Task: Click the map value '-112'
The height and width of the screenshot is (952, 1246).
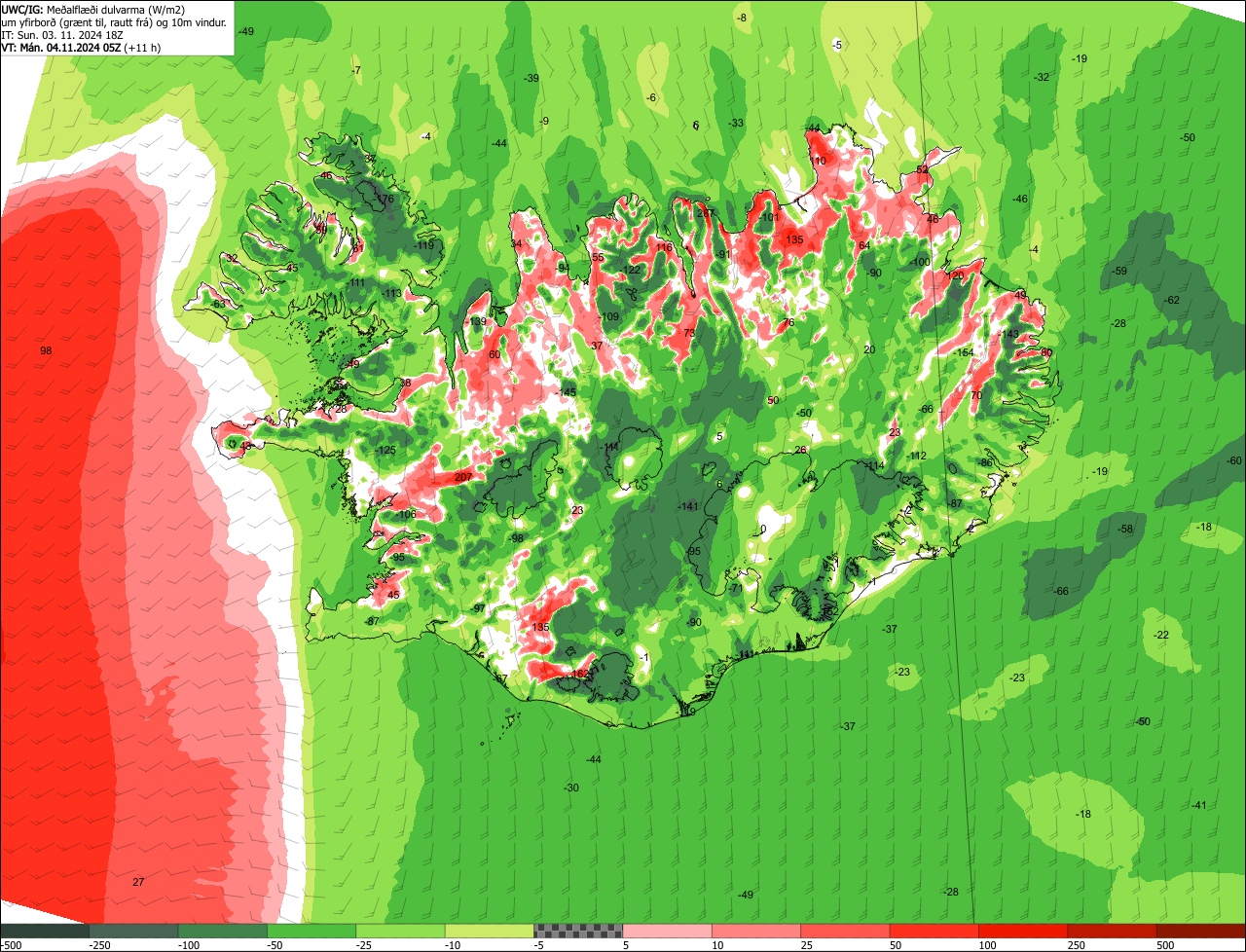Action: pyautogui.click(x=917, y=456)
